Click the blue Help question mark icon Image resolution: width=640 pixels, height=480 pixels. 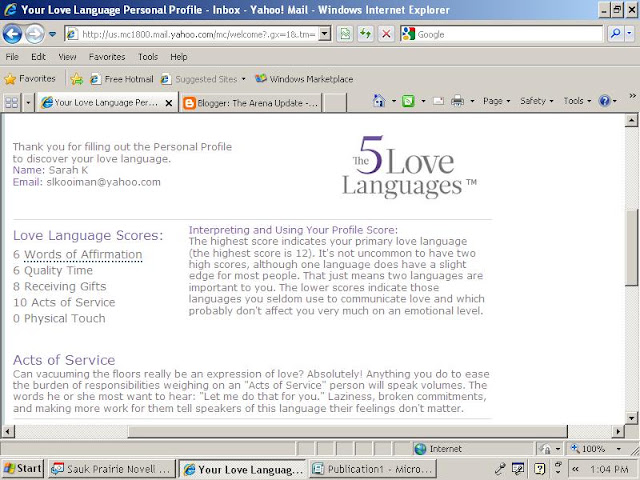[x=604, y=100]
